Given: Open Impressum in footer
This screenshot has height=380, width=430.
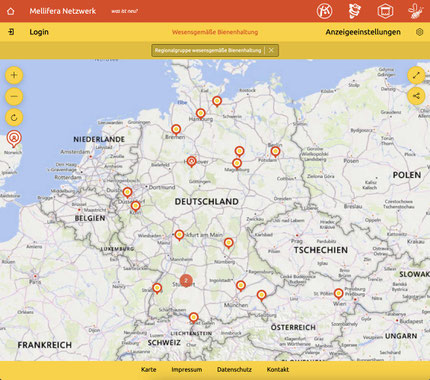Looking at the screenshot, I should click(187, 369).
